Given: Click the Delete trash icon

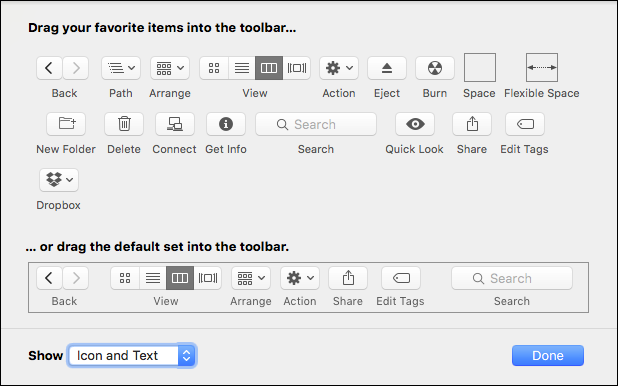Looking at the screenshot, I should [x=124, y=124].
